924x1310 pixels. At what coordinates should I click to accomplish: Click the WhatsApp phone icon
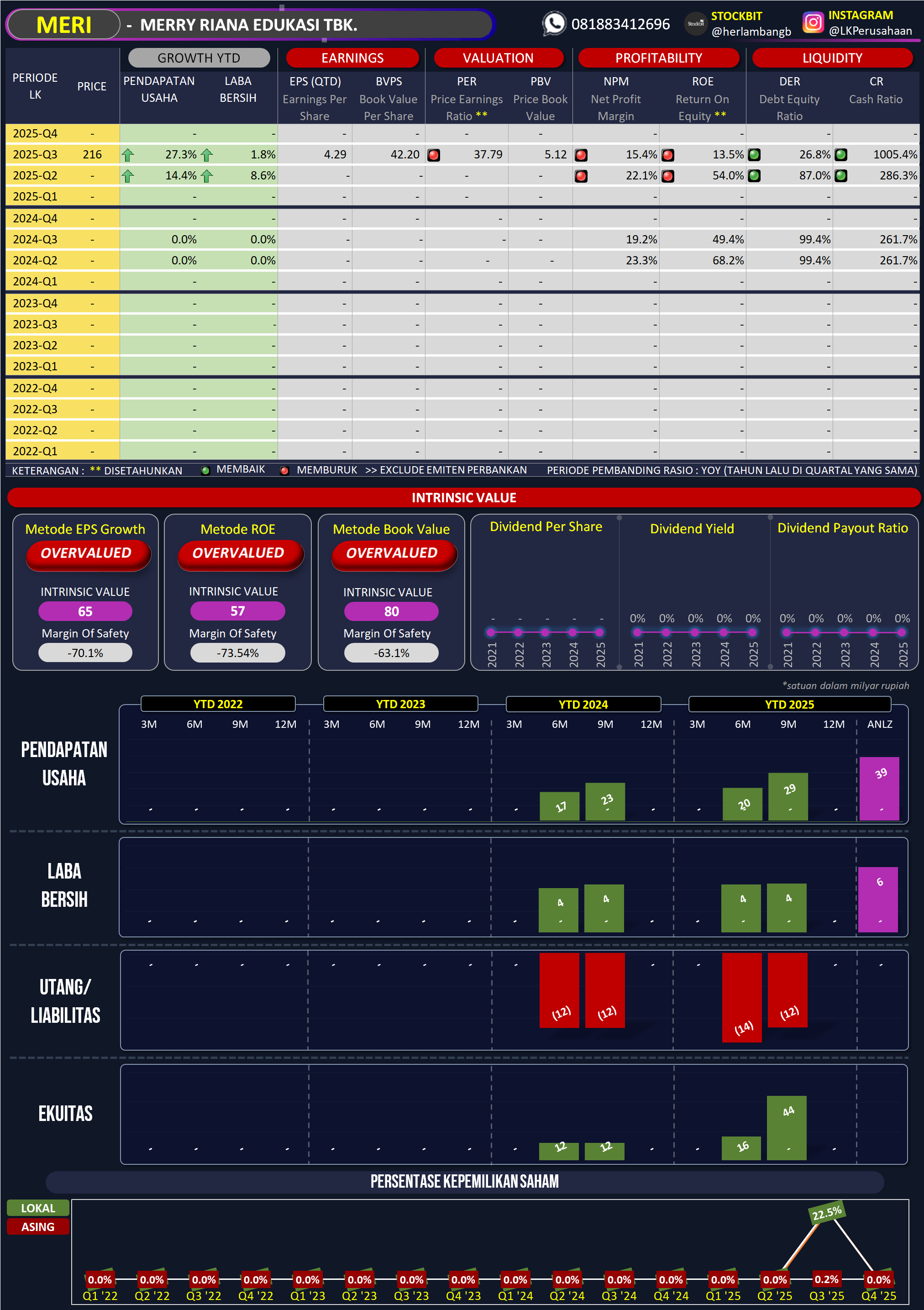click(x=553, y=24)
